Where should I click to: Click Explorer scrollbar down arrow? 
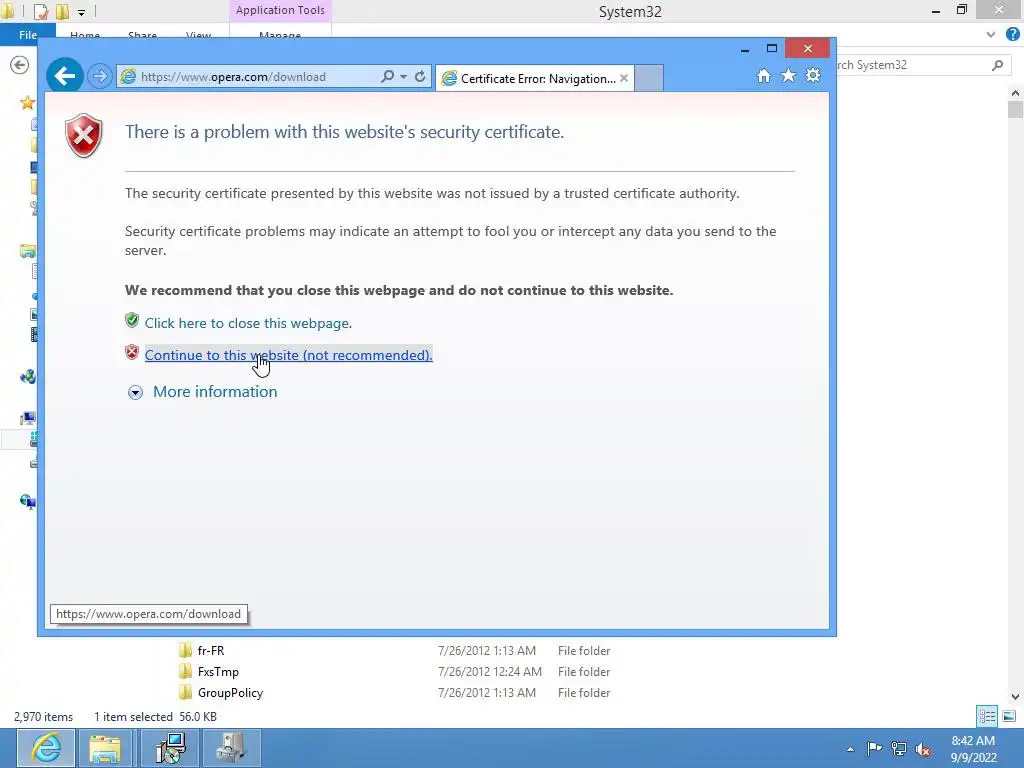(1015, 697)
